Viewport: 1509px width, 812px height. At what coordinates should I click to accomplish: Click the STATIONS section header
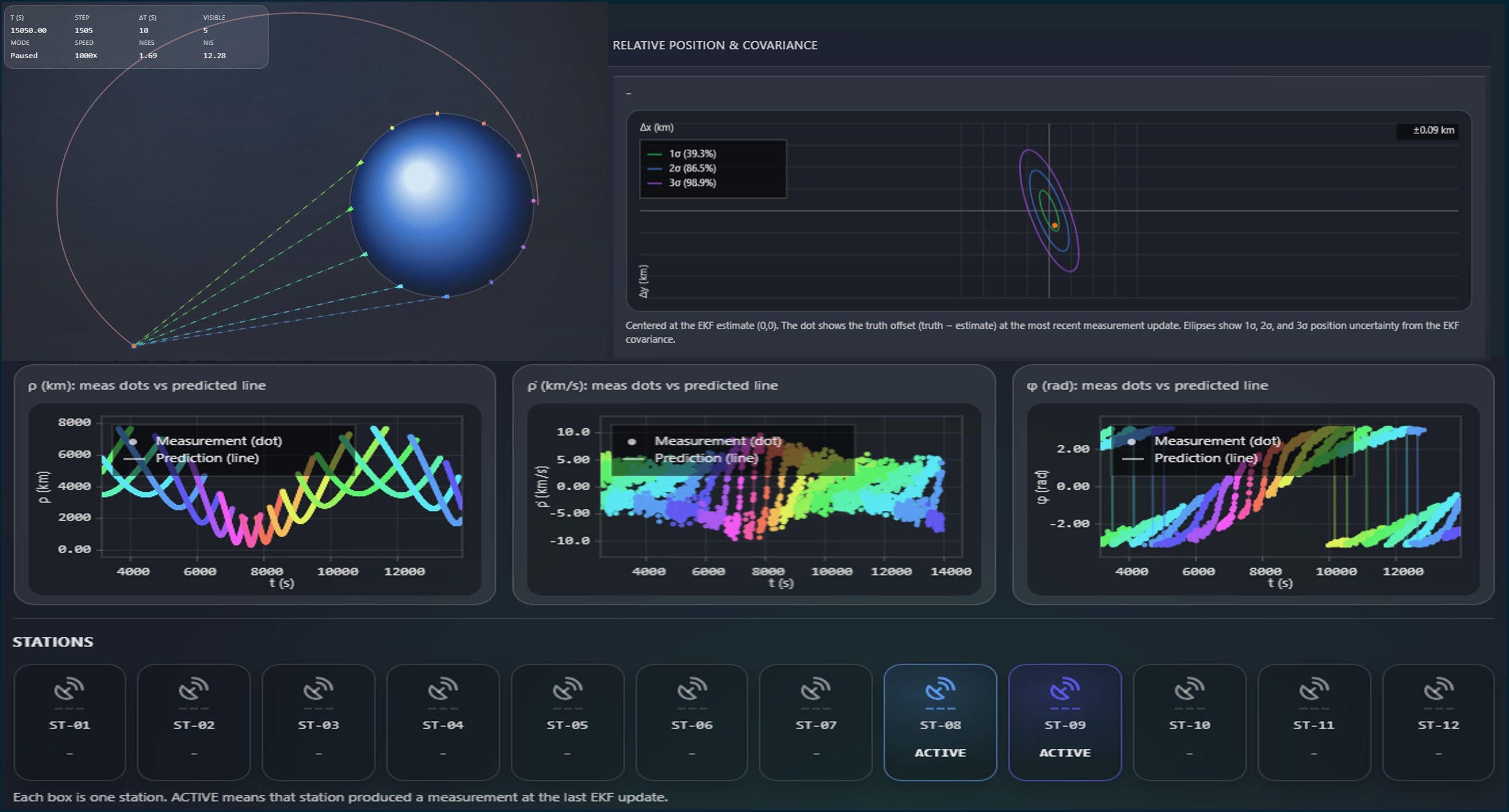point(52,642)
